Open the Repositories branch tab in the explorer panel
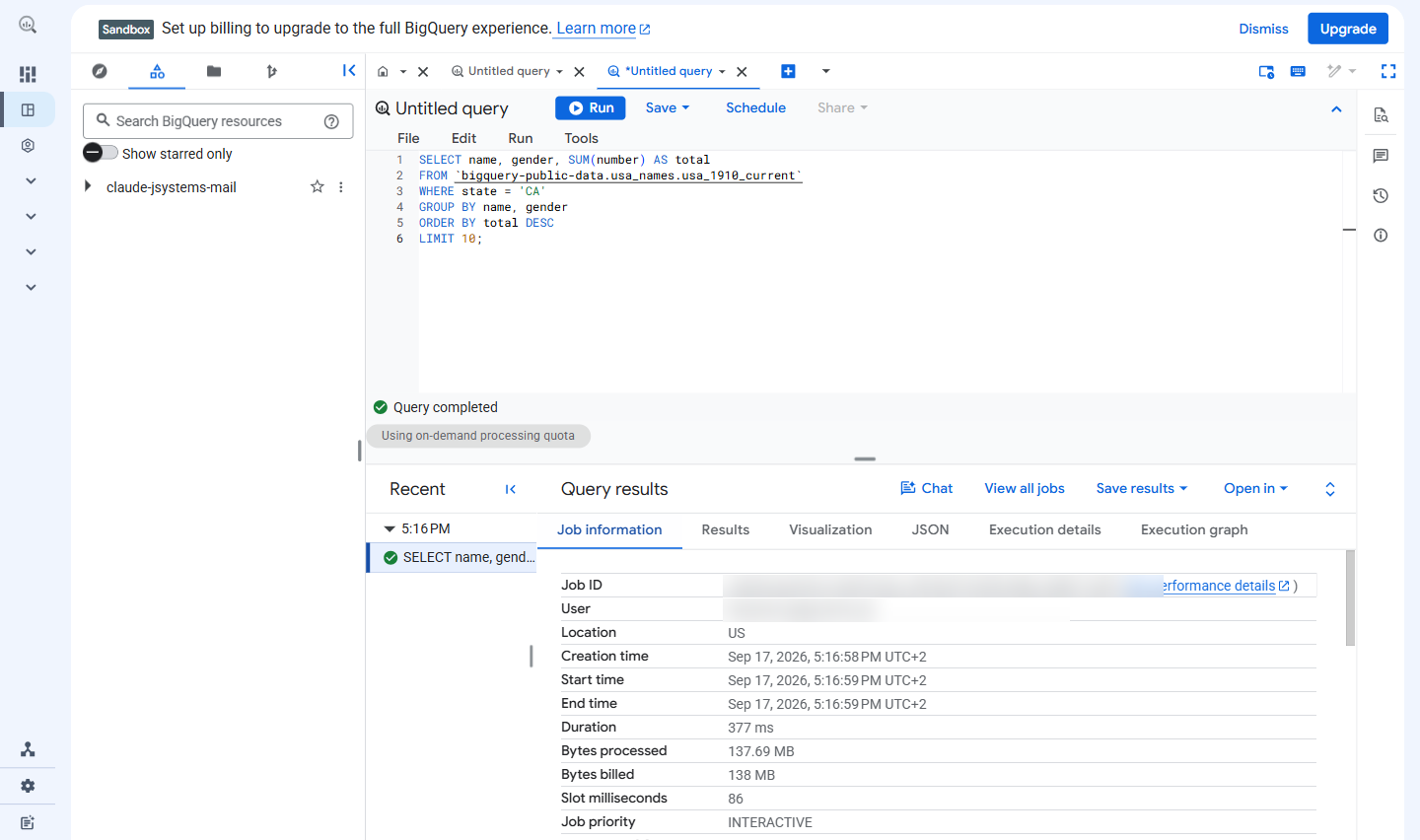Screen dimensions: 1420x840 (271, 71)
